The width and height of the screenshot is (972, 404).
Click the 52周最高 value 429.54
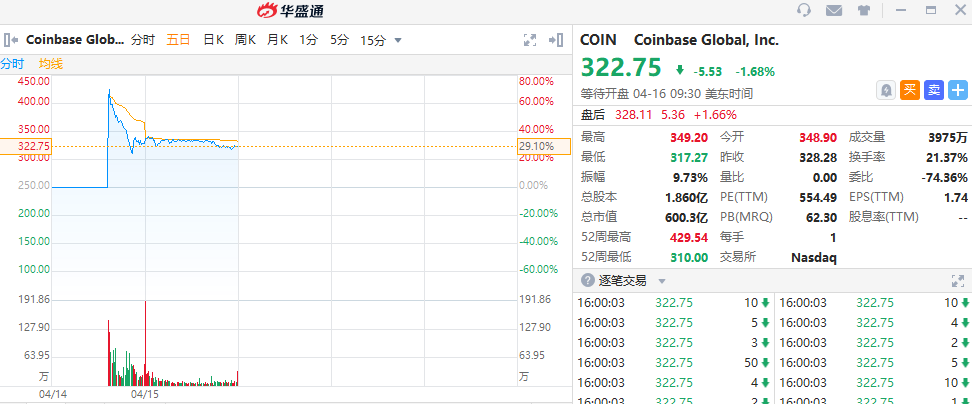point(689,237)
